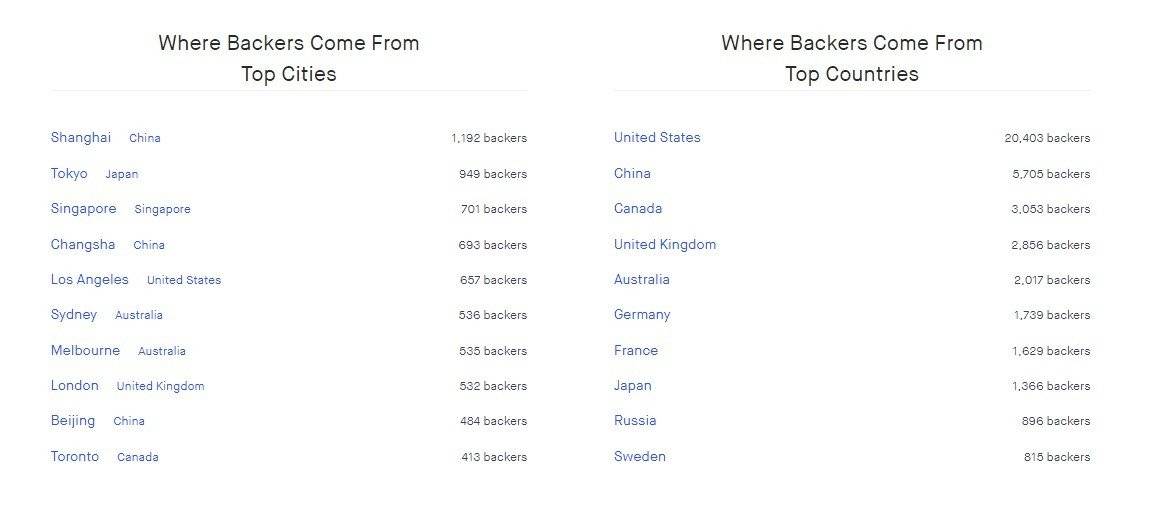Select Singapore in Top Cities list

83,209
